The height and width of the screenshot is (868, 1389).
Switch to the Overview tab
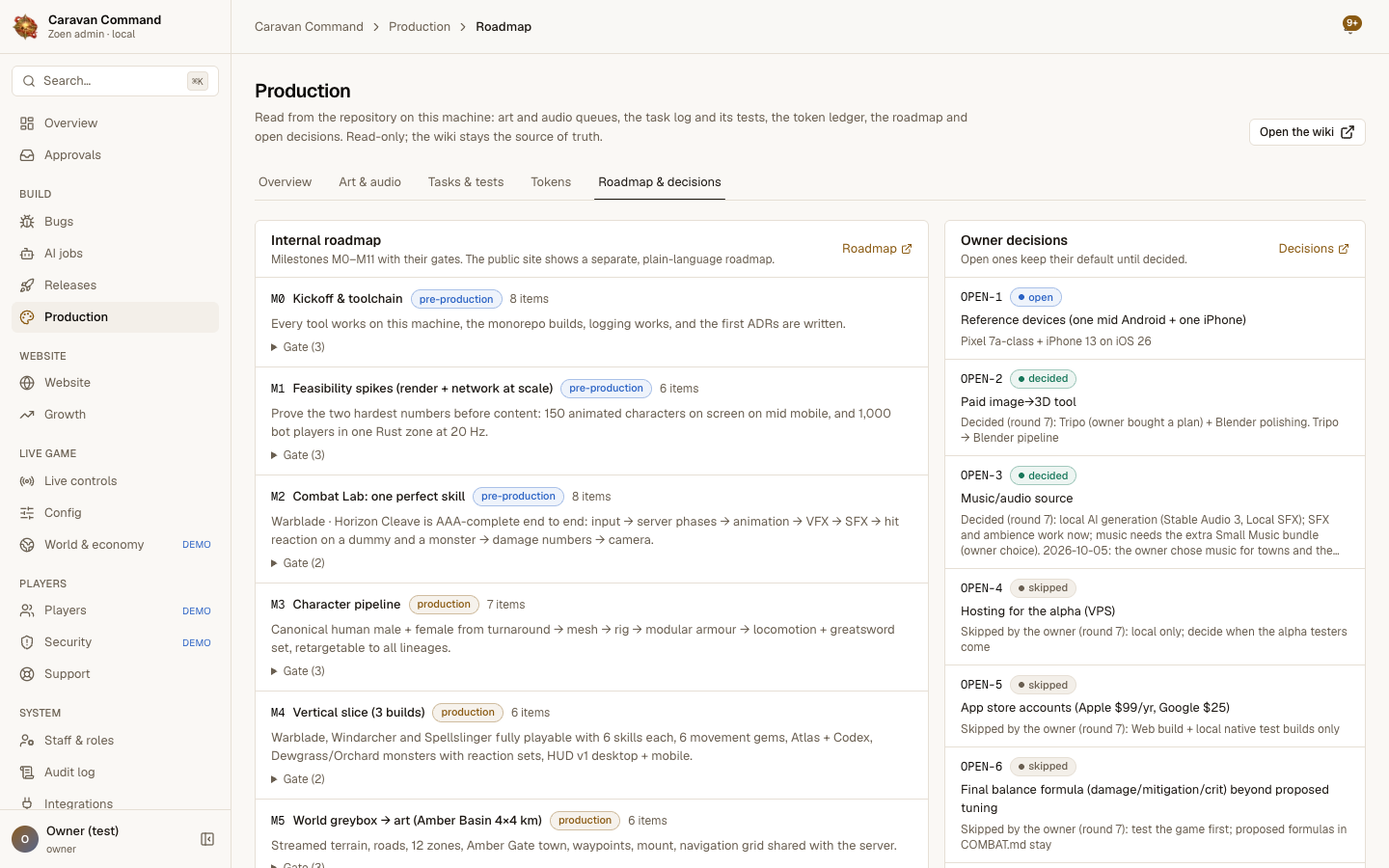(285, 182)
